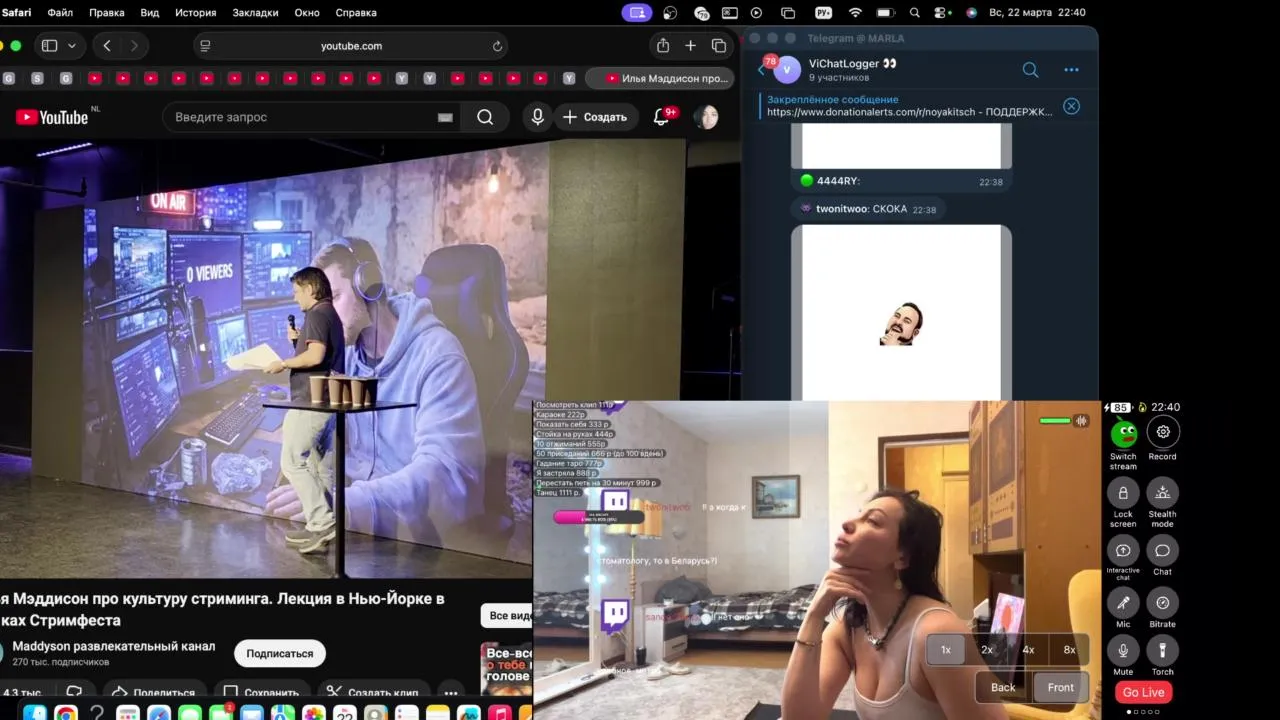Switch to Front camera

(1061, 687)
